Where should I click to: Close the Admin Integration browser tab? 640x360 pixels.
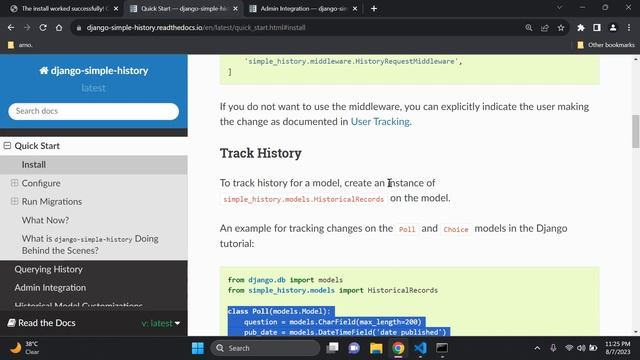pyautogui.click(x=355, y=9)
